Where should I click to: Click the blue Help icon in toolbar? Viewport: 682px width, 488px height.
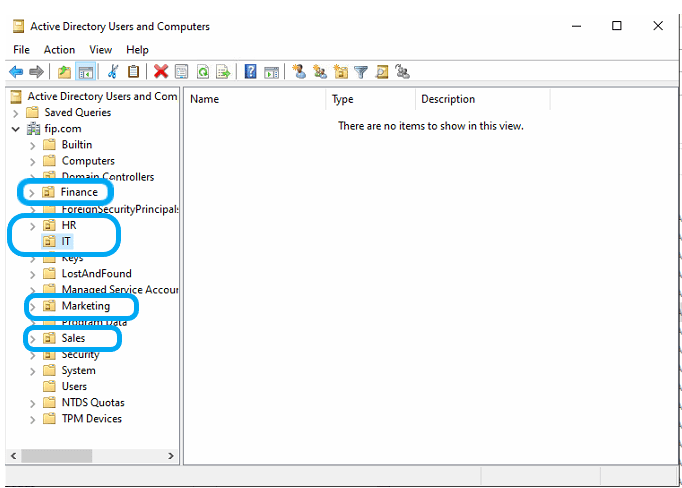[x=250, y=72]
